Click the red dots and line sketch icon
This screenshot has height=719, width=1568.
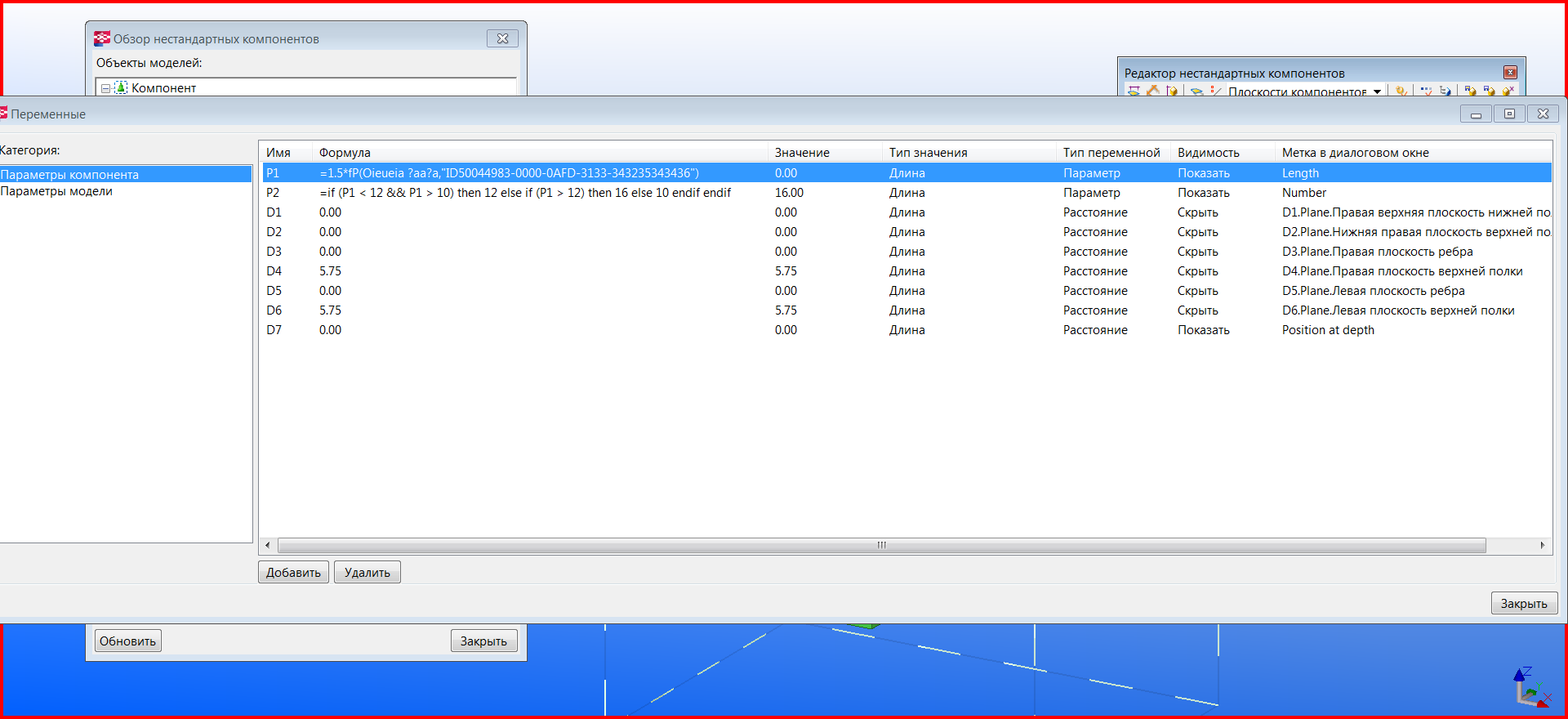pos(1216,91)
